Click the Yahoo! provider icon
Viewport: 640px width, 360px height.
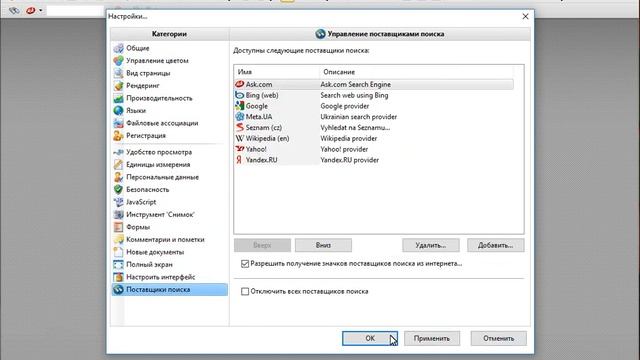click(240, 149)
